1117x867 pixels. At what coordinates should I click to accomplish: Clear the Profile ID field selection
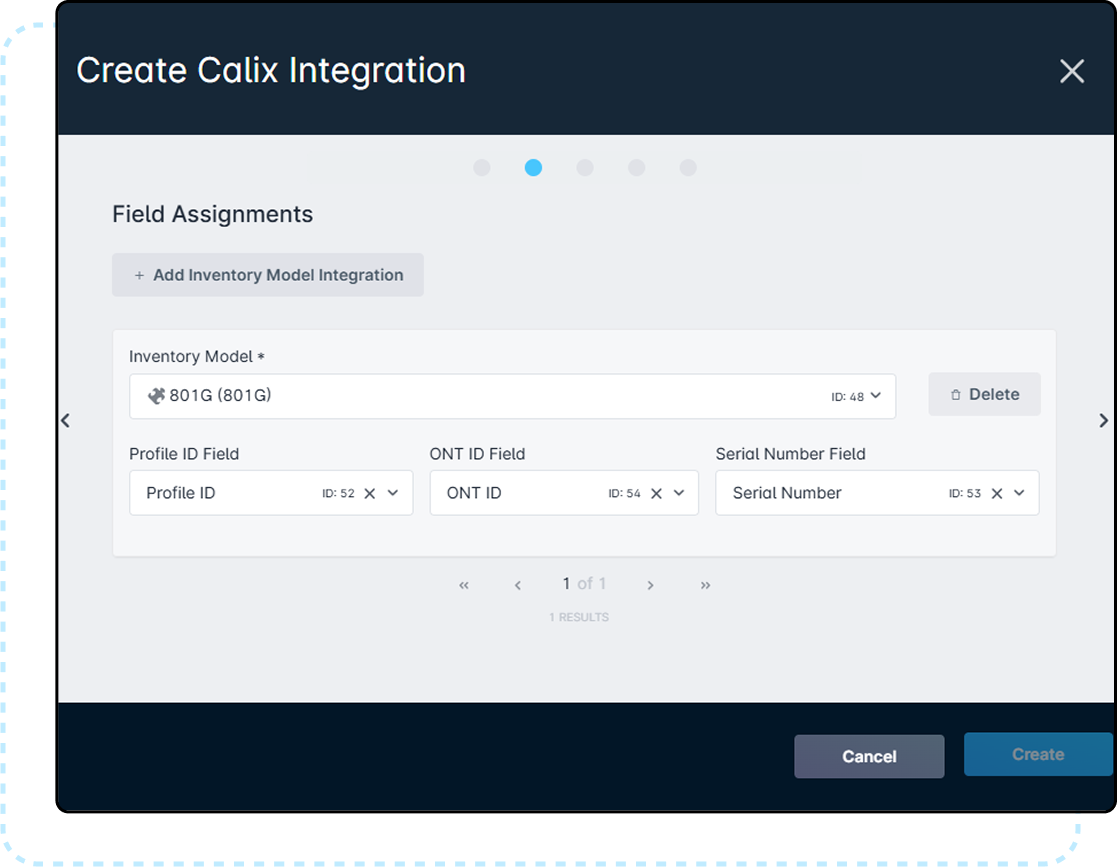click(370, 493)
